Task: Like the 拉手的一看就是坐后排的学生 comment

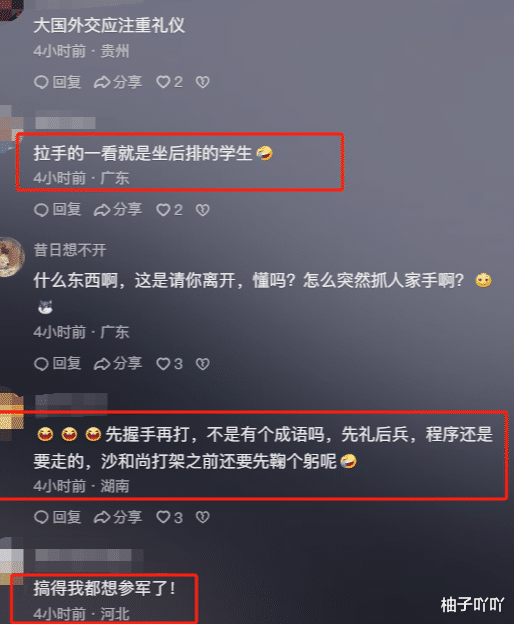Action: click(169, 210)
